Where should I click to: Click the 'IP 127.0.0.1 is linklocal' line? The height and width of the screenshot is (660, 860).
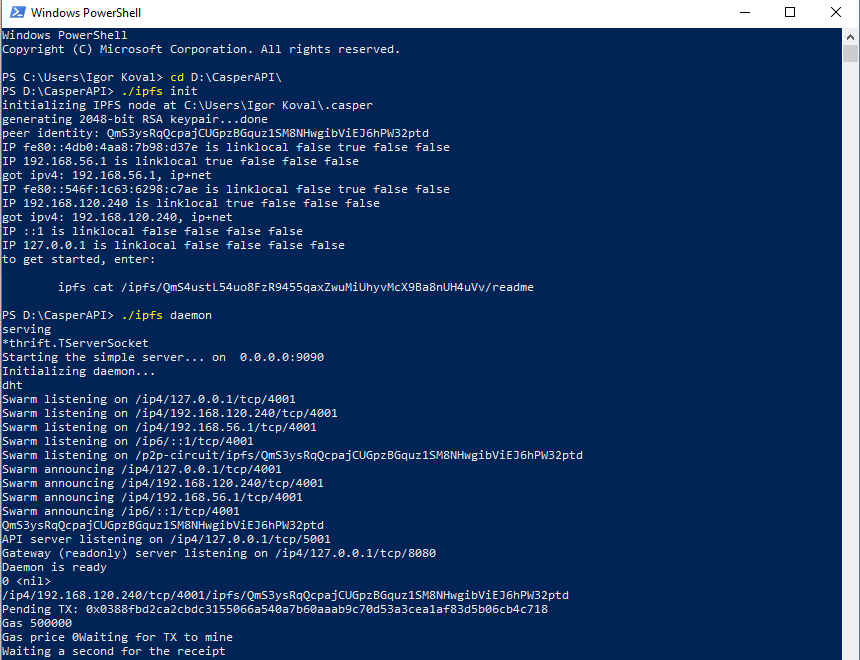tap(173, 245)
